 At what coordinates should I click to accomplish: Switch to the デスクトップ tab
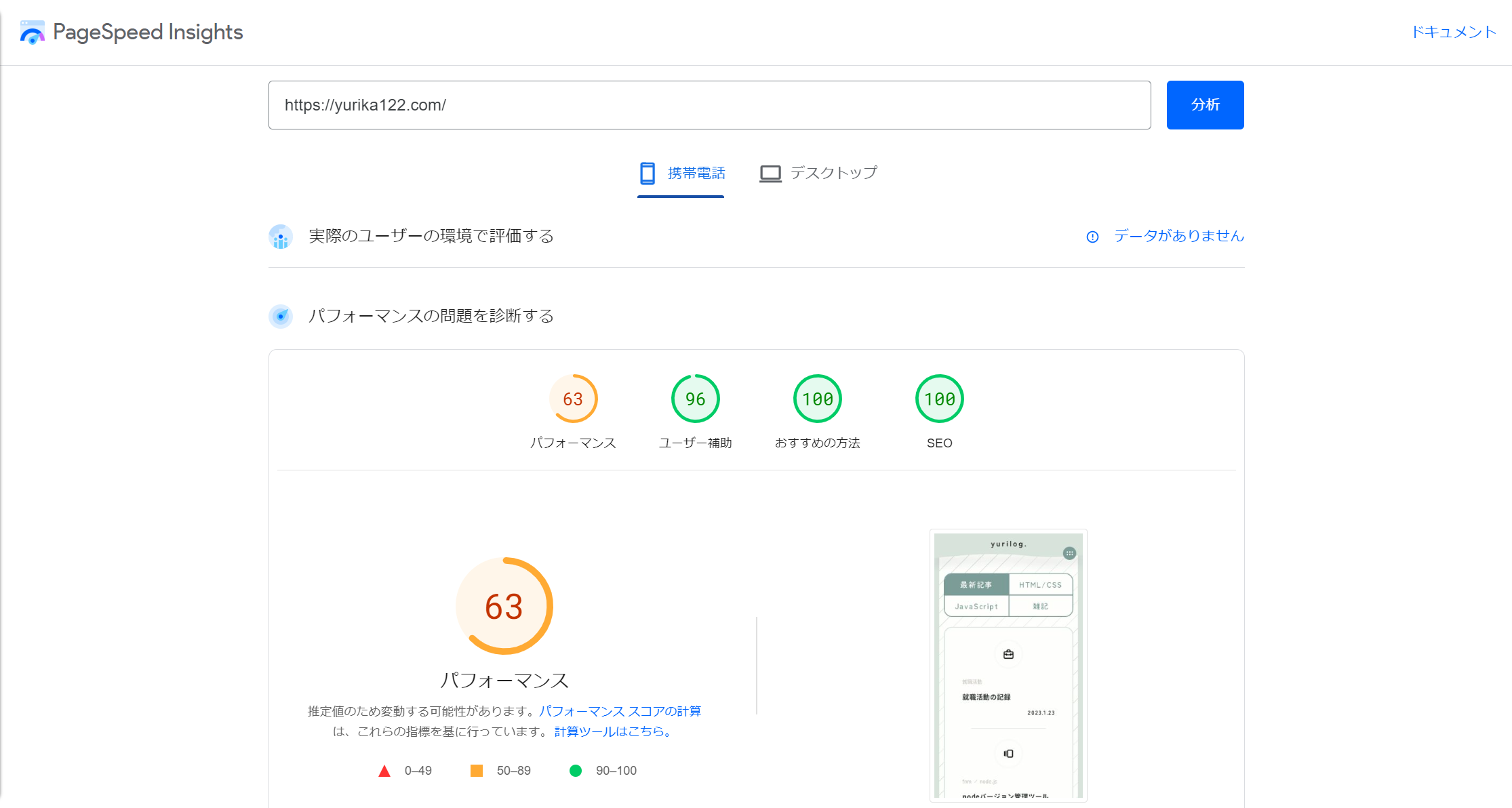[833, 173]
